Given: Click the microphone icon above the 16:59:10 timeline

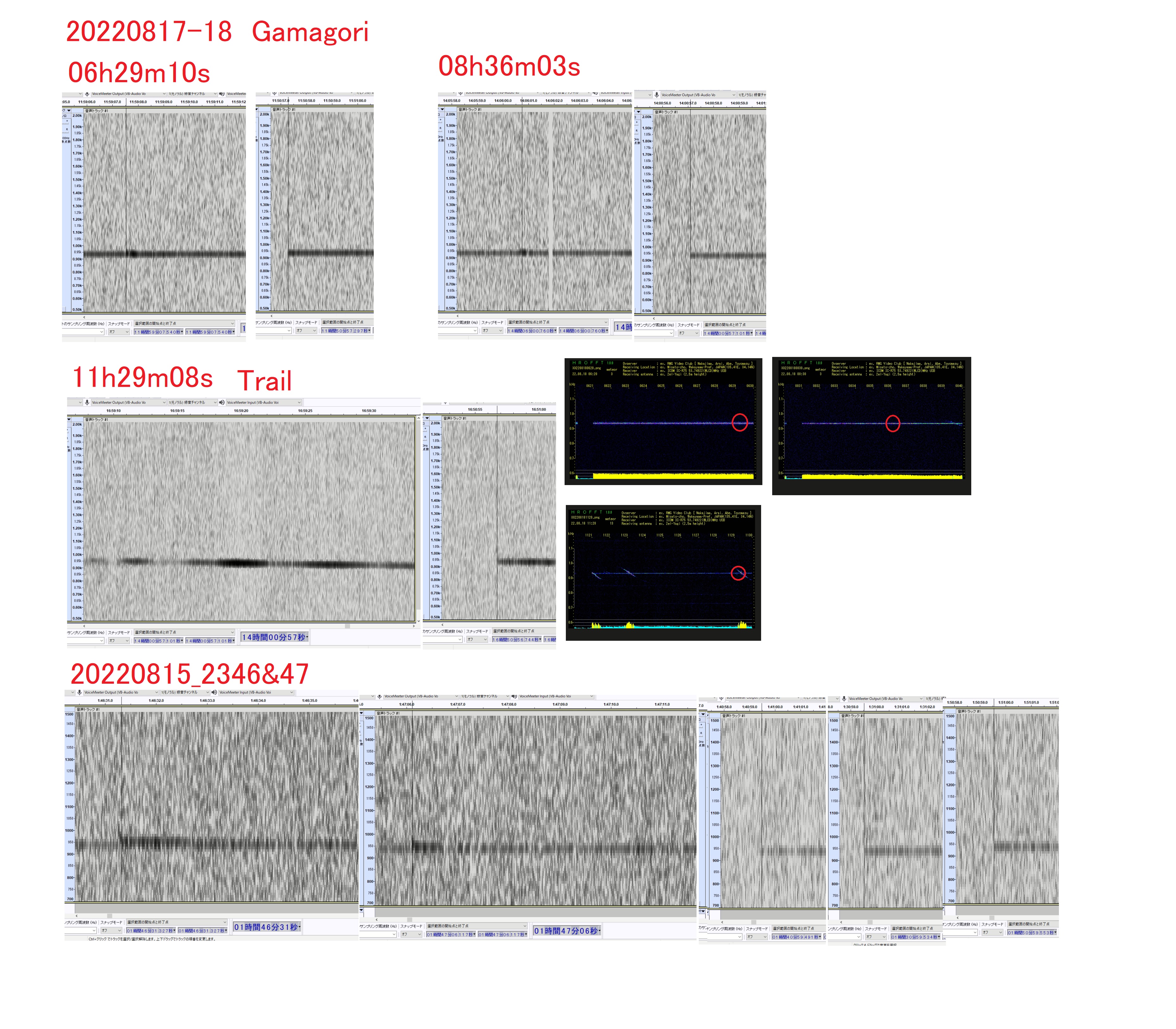Looking at the screenshot, I should pyautogui.click(x=87, y=402).
